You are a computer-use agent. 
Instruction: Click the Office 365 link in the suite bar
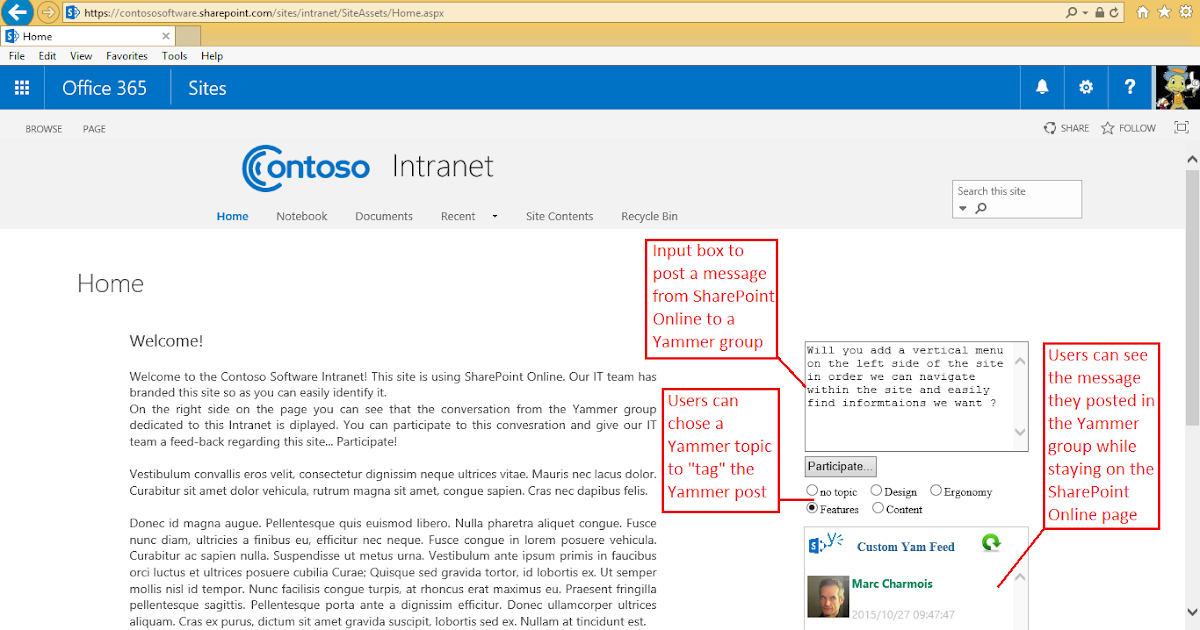coord(105,88)
